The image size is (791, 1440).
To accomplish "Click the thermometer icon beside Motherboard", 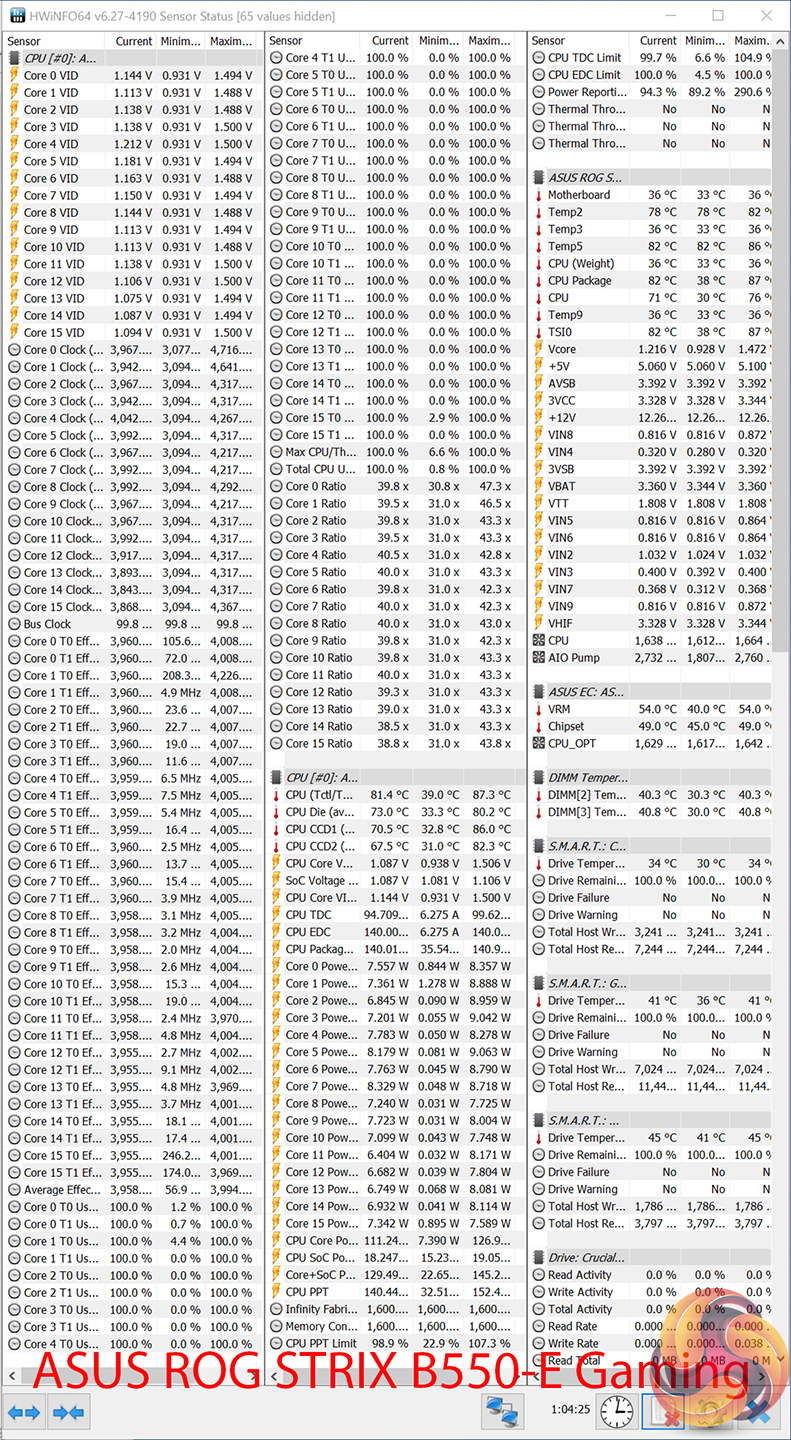I will 538,195.
